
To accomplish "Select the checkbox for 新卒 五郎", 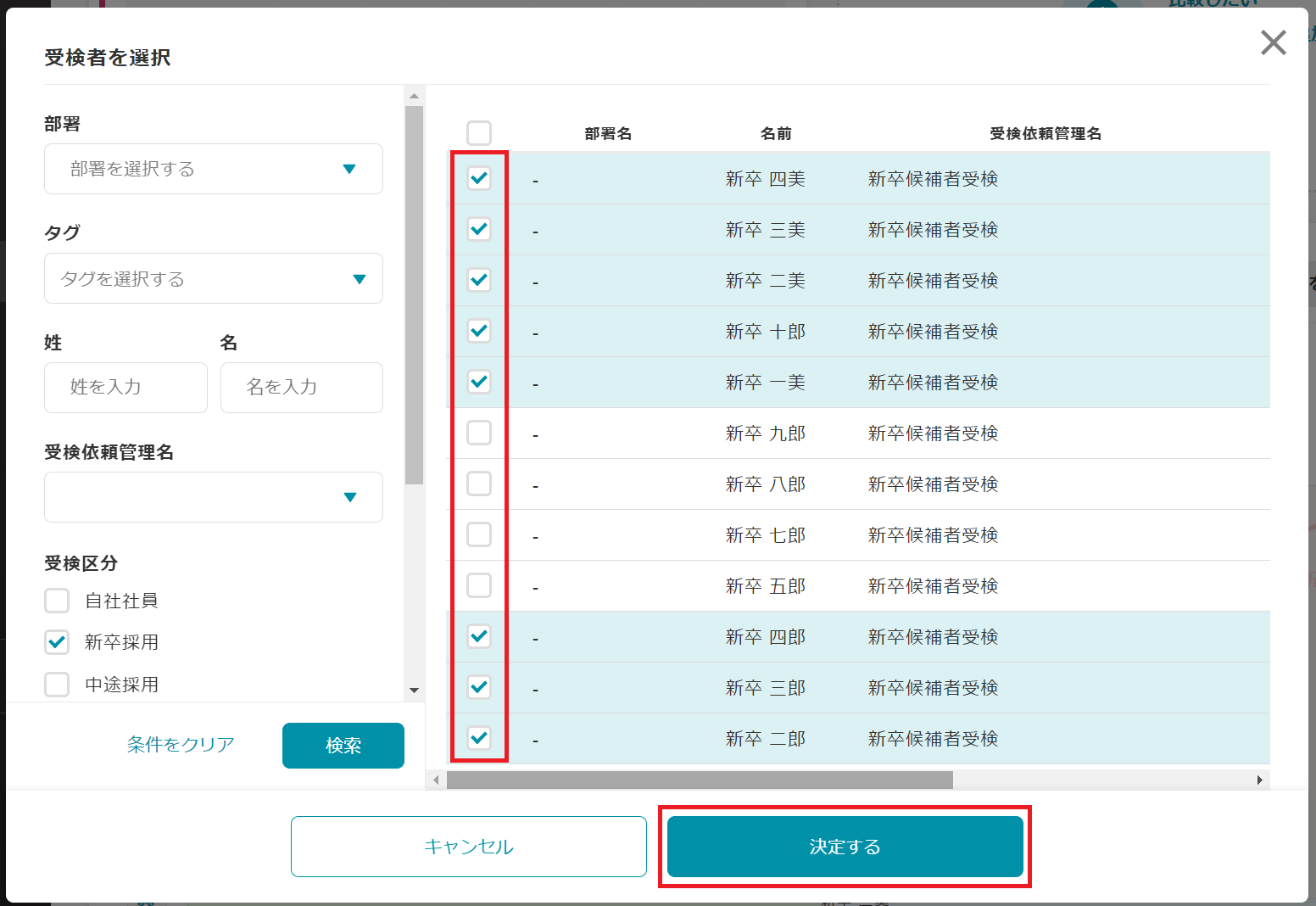I will pyautogui.click(x=479, y=585).
